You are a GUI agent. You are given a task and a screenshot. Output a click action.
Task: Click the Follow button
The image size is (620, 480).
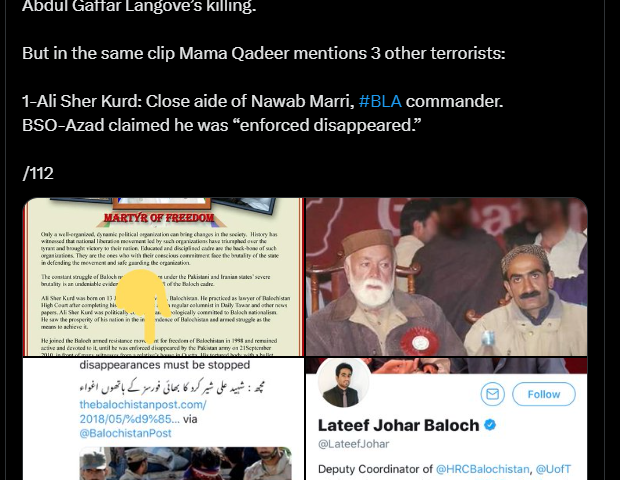pyautogui.click(x=544, y=394)
